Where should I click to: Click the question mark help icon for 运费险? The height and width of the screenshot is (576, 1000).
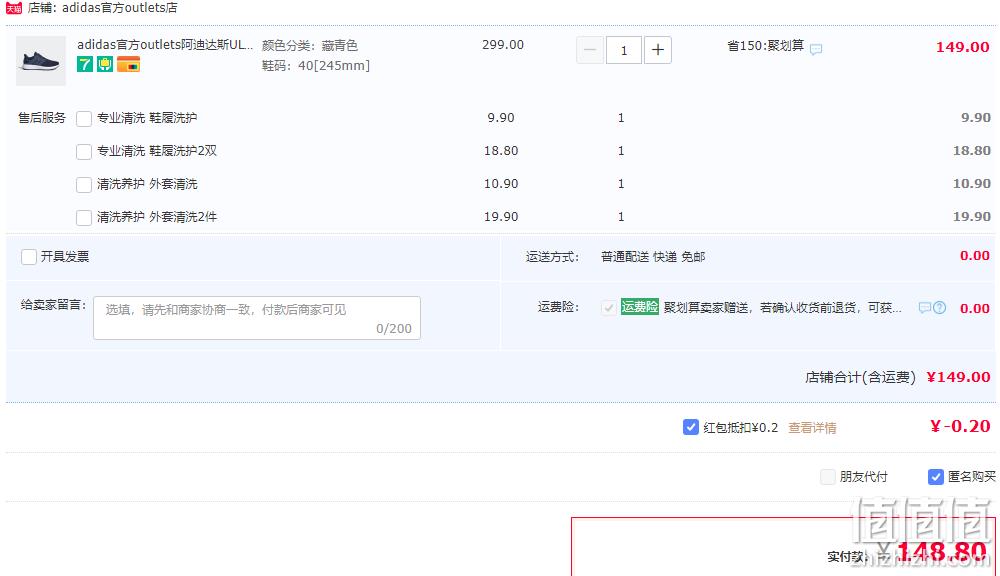pyautogui.click(x=939, y=307)
